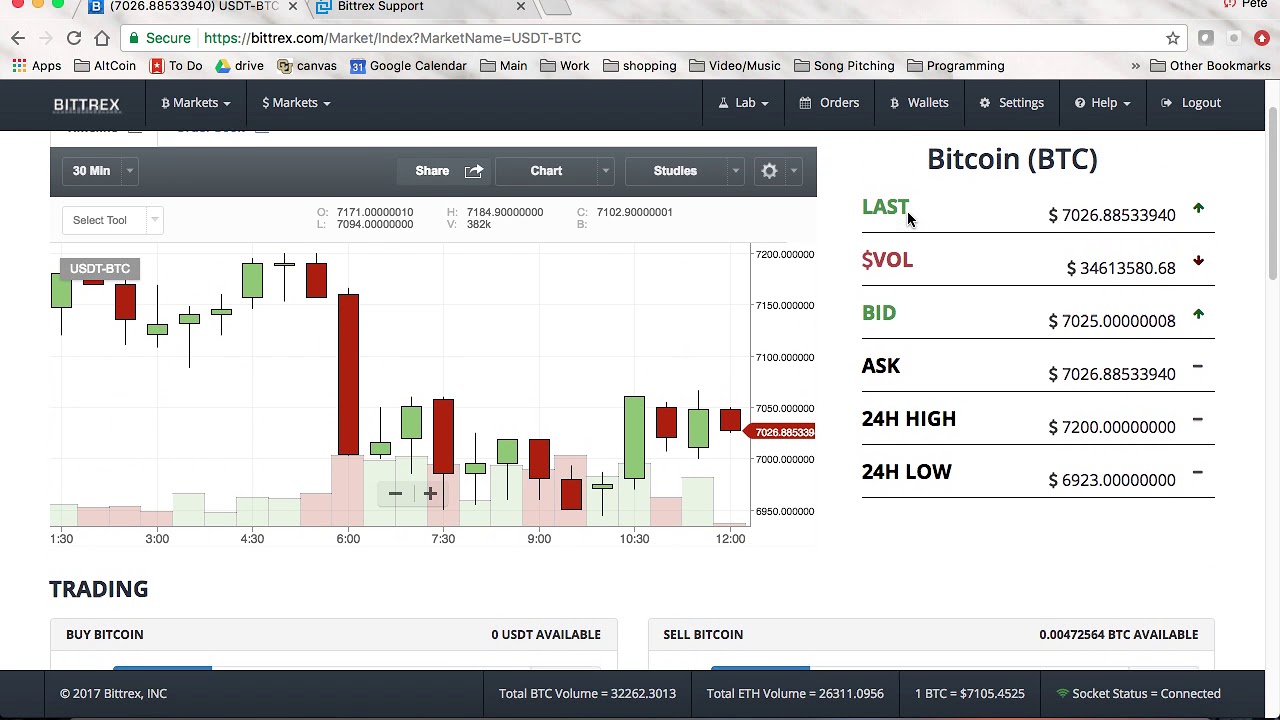Image resolution: width=1280 pixels, height=720 pixels.
Task: Open the To Do bookmark
Action: (x=176, y=66)
